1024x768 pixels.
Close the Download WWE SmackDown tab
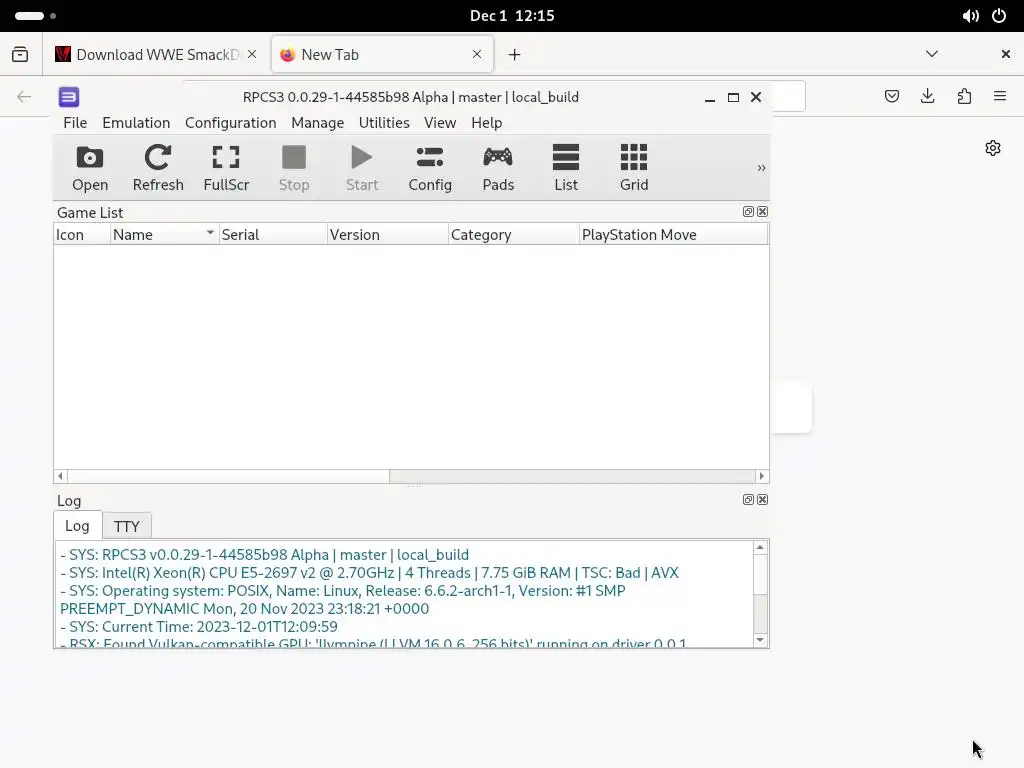pos(252,54)
